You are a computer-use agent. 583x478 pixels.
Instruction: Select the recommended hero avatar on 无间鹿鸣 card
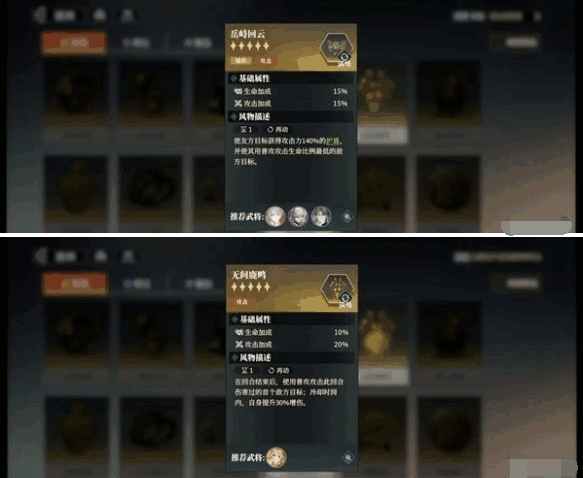click(276, 457)
